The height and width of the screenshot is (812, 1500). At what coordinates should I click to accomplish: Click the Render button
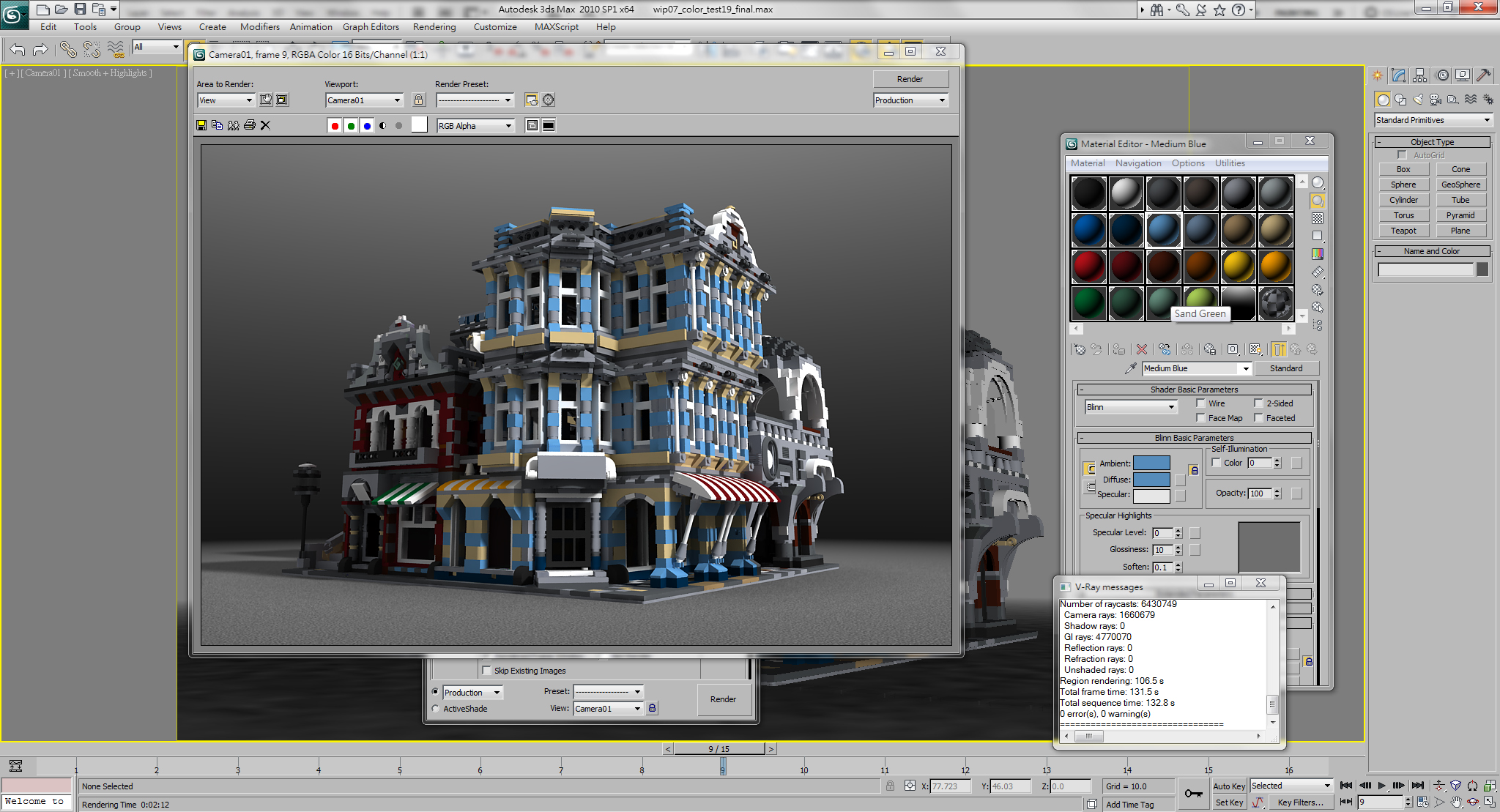pos(910,78)
